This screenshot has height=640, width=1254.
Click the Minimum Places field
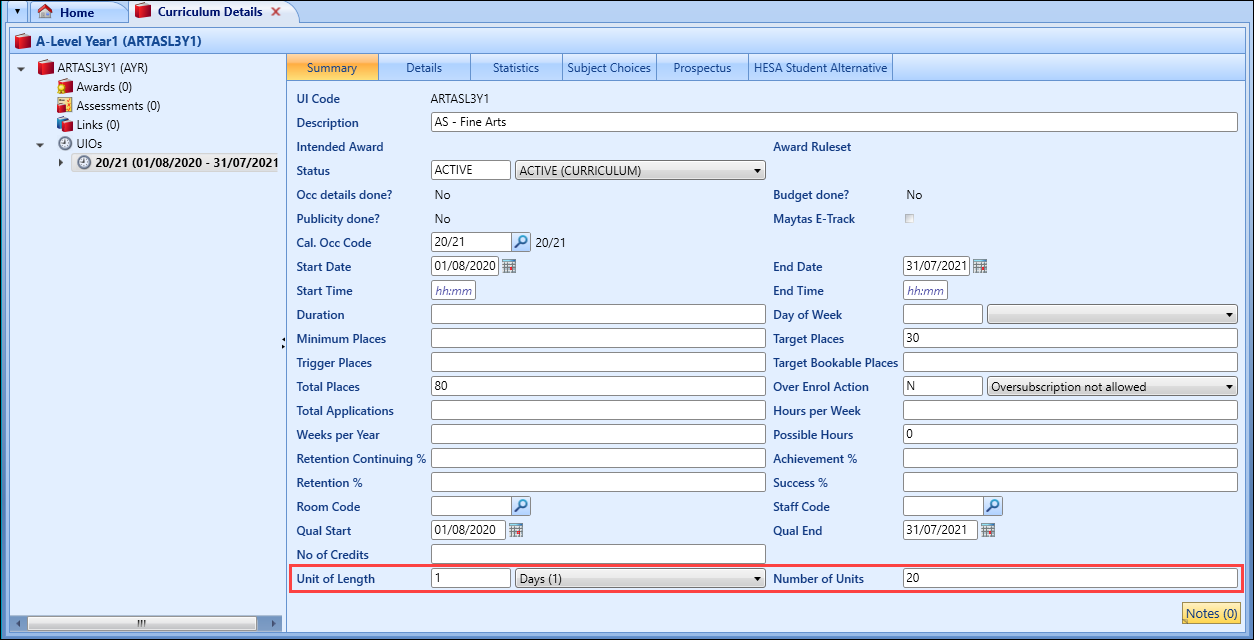(598, 338)
